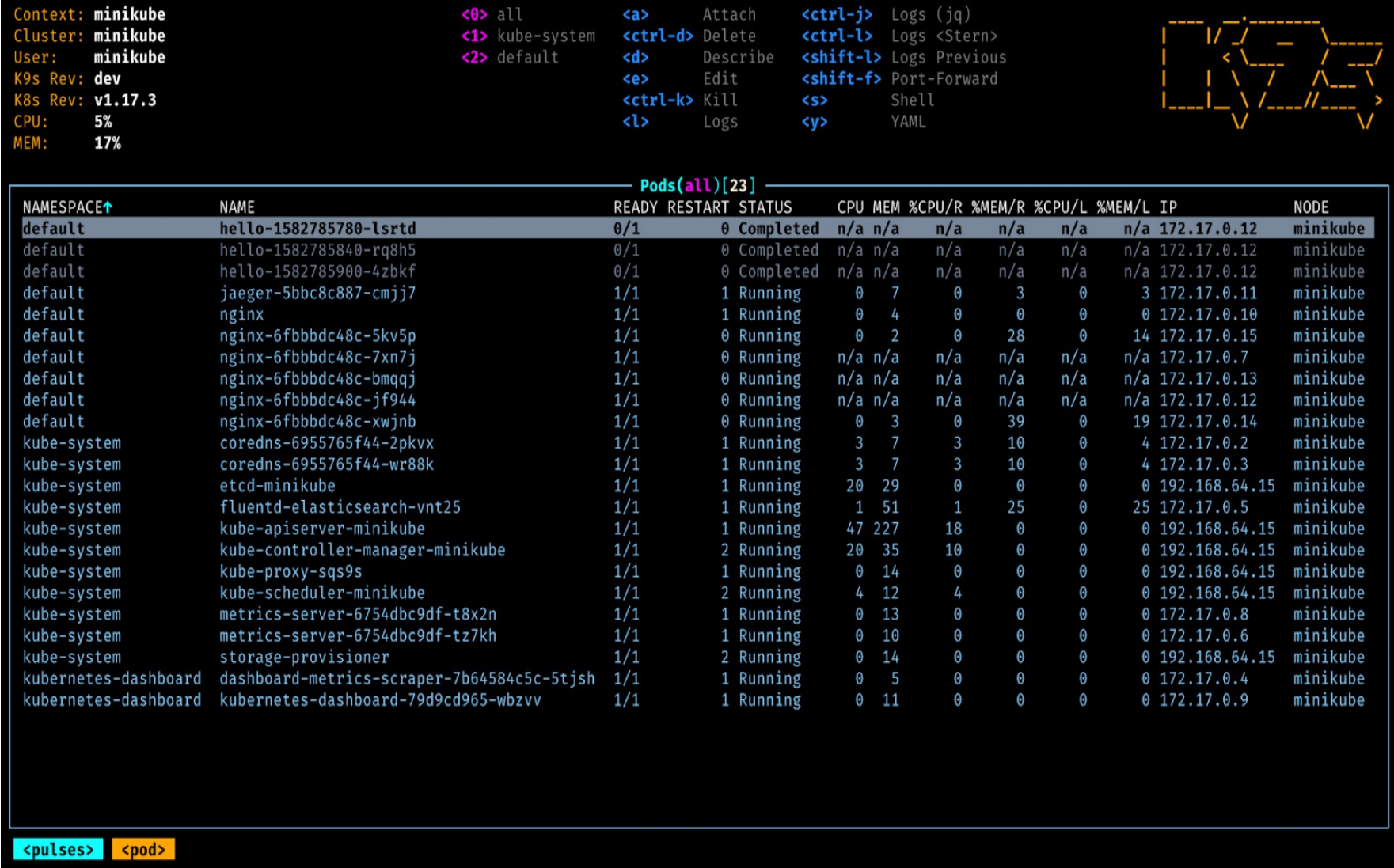
Task: Click the Logs <Stern> command hint
Action: pos(899,36)
